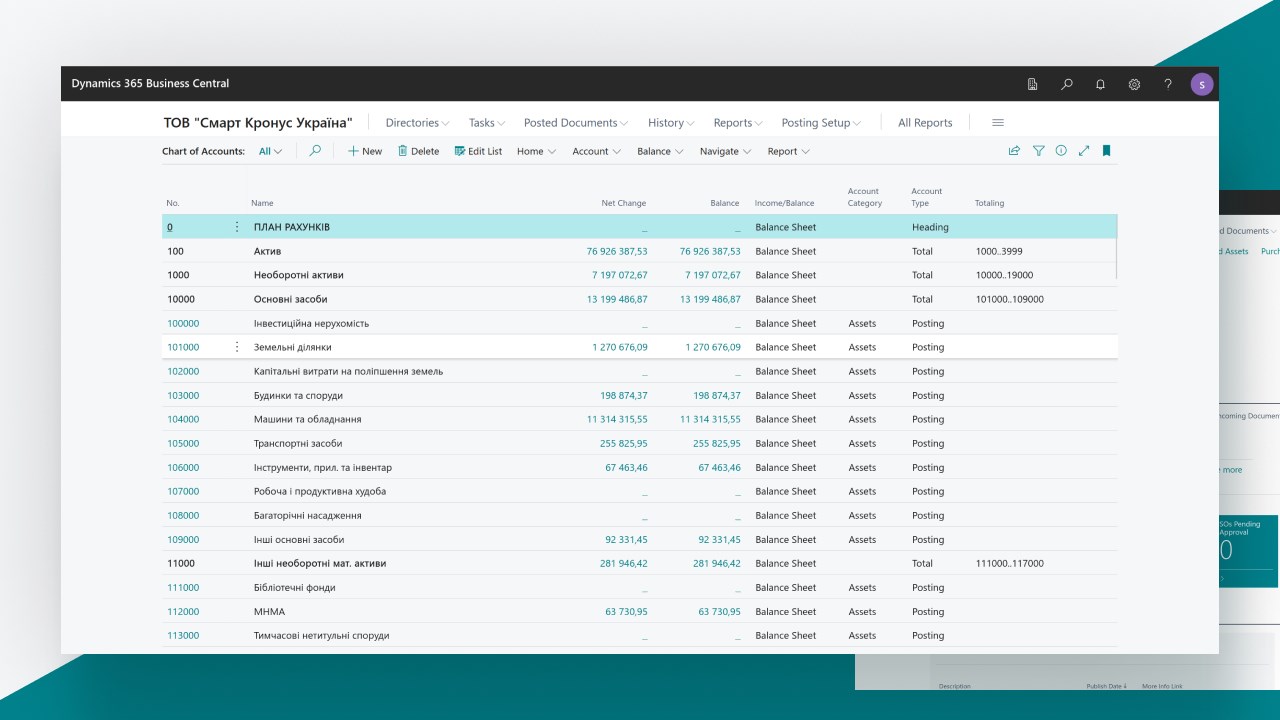Select the "Багаторічні насадження" name cell

pyautogui.click(x=308, y=515)
